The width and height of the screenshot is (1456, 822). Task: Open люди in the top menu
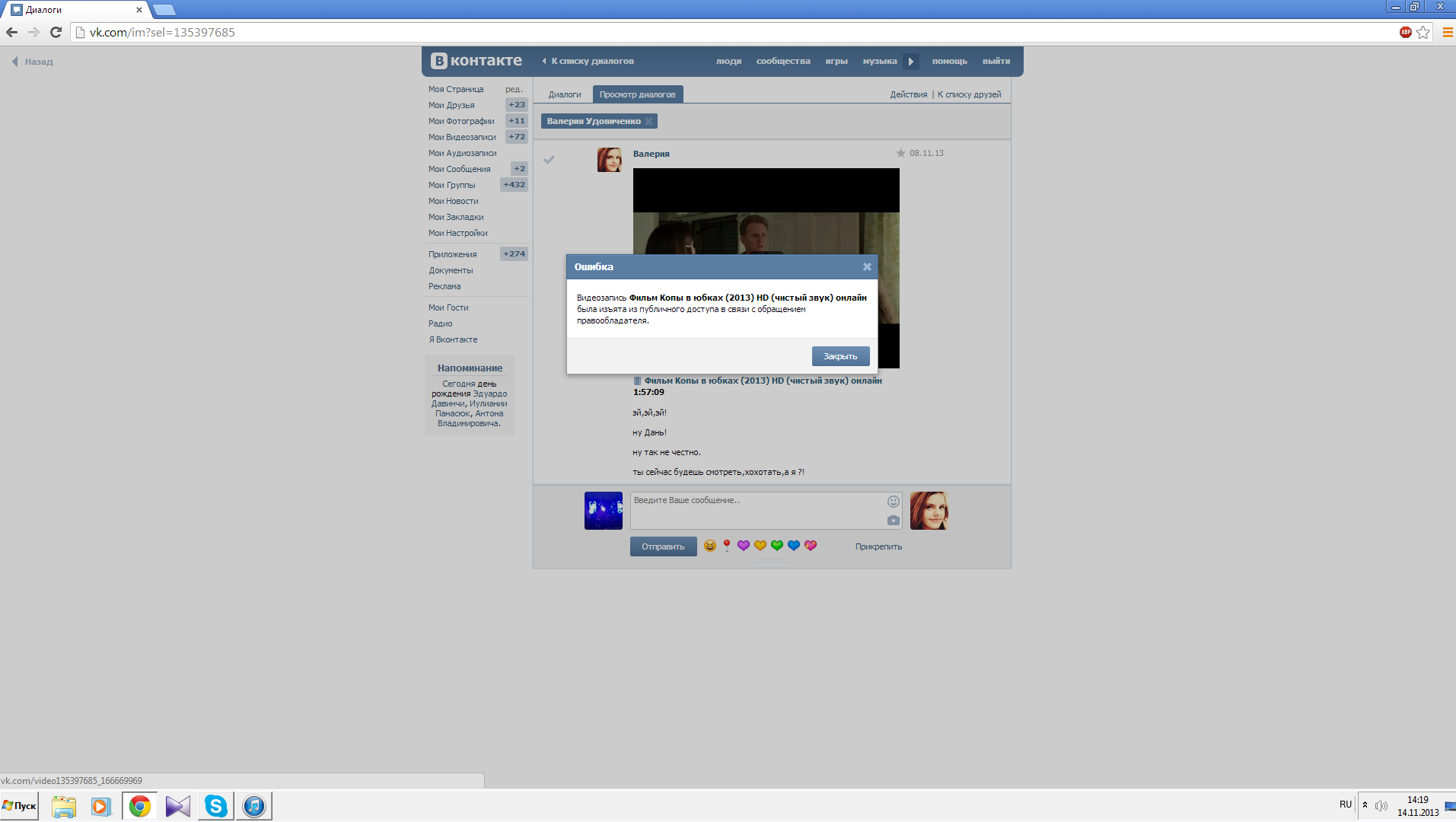(x=728, y=61)
